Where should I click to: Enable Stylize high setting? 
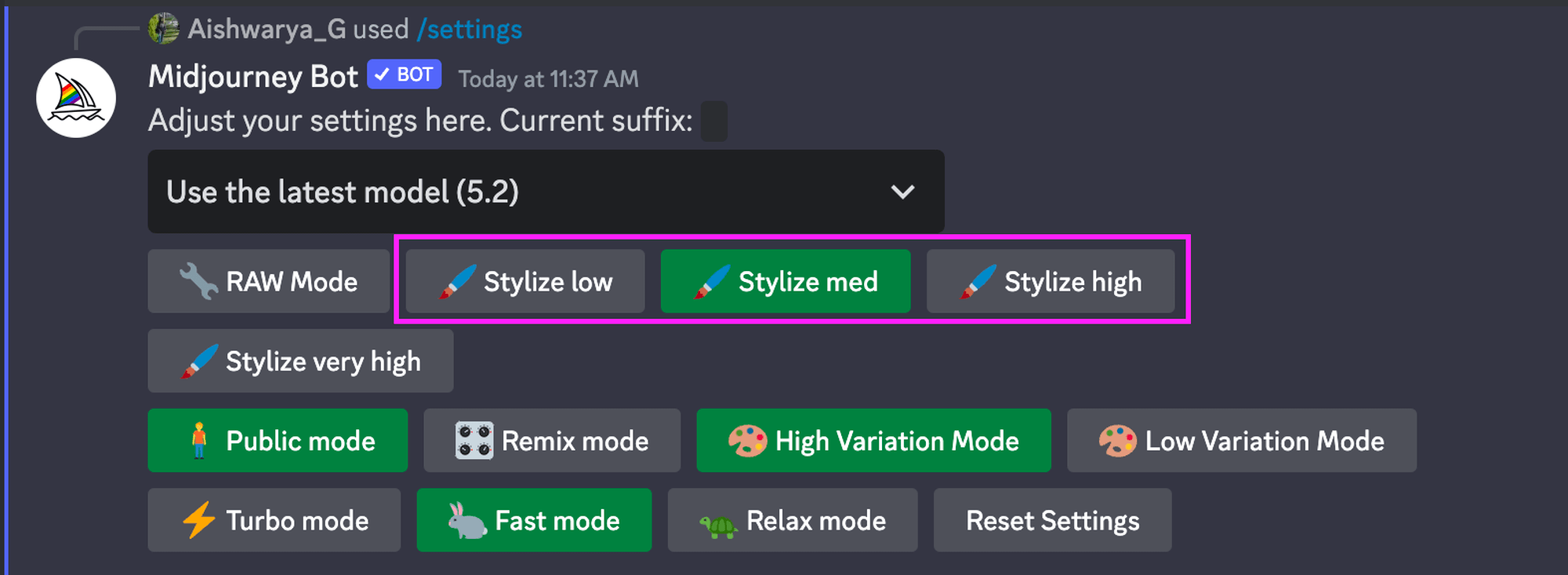coord(1051,281)
